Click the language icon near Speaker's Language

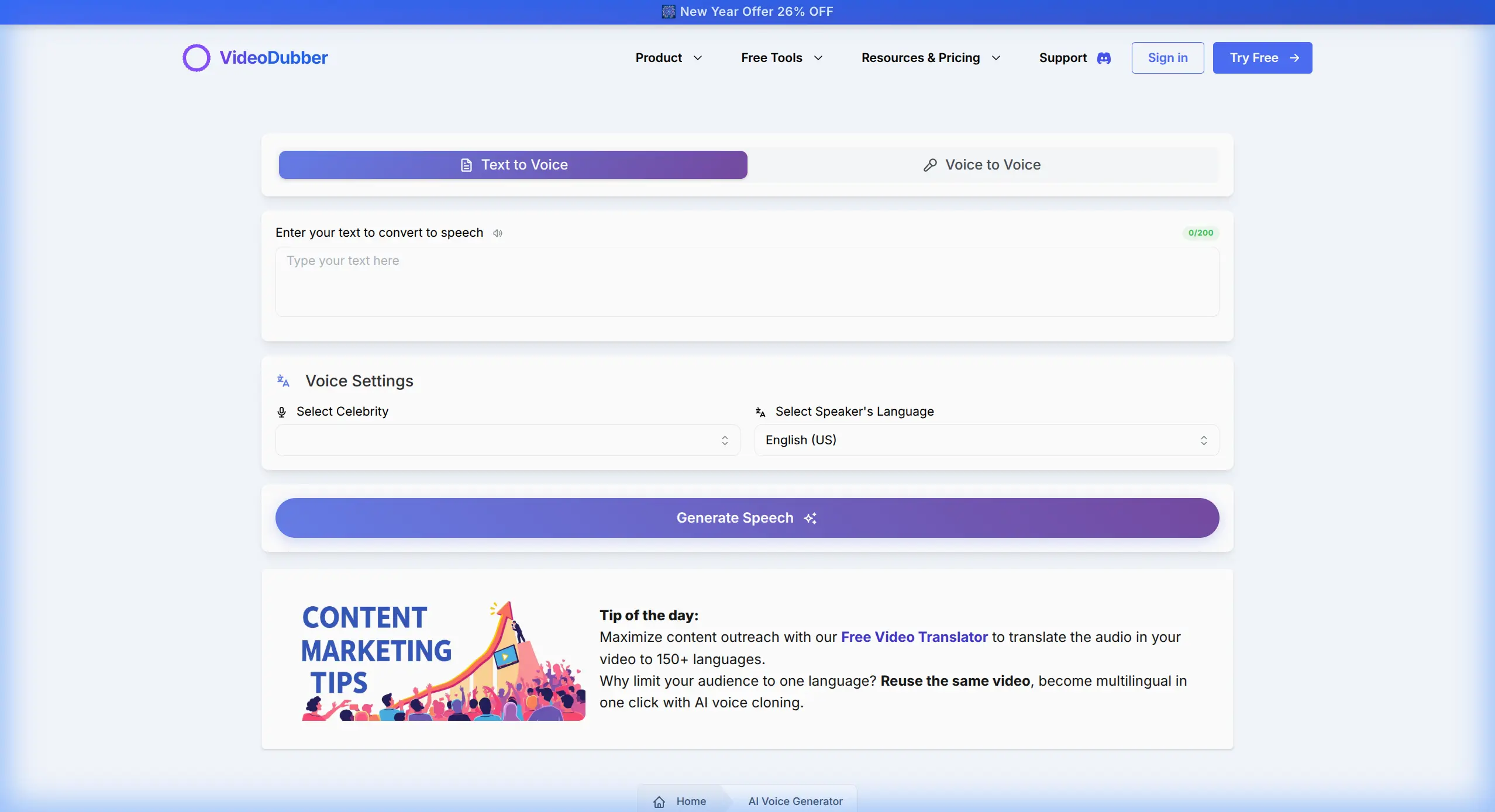click(x=760, y=412)
